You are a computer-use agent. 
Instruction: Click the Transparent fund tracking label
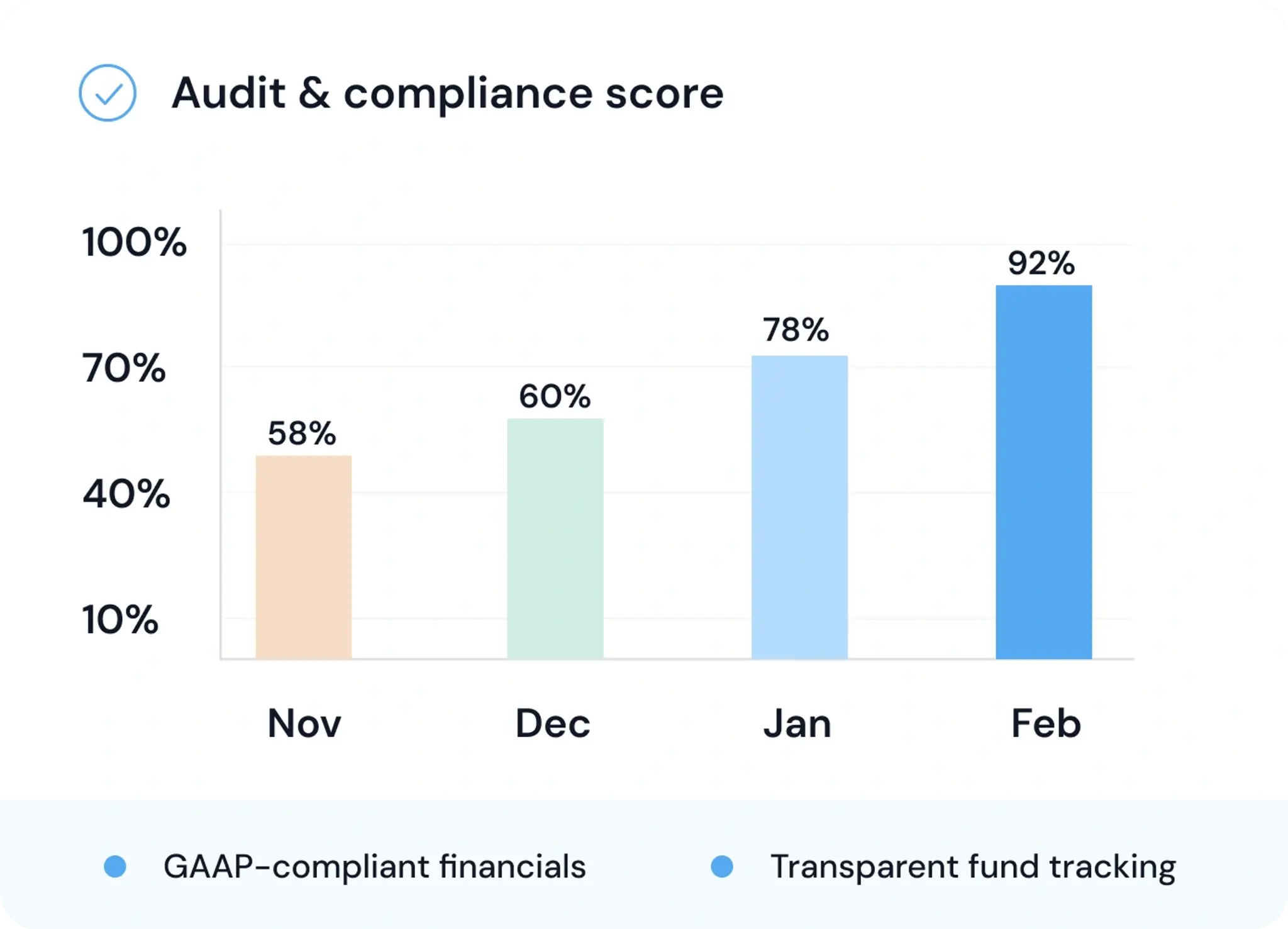(x=973, y=867)
